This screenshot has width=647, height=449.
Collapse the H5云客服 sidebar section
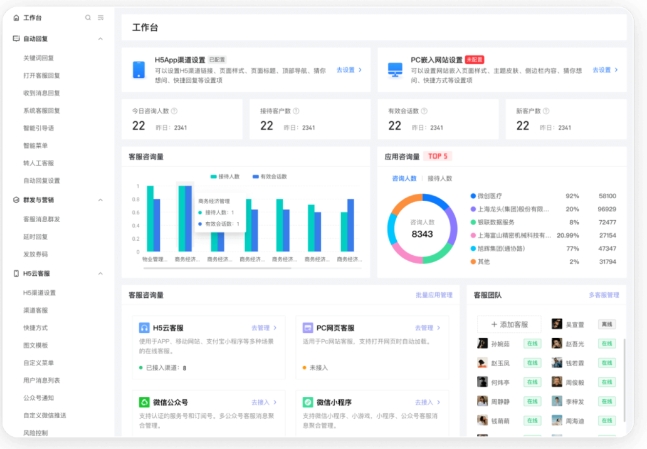point(101,273)
